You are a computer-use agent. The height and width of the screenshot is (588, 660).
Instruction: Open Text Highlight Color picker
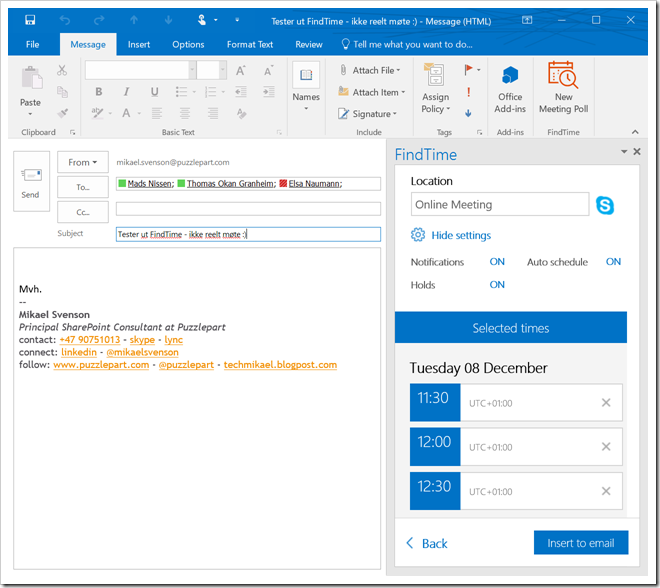(111, 113)
